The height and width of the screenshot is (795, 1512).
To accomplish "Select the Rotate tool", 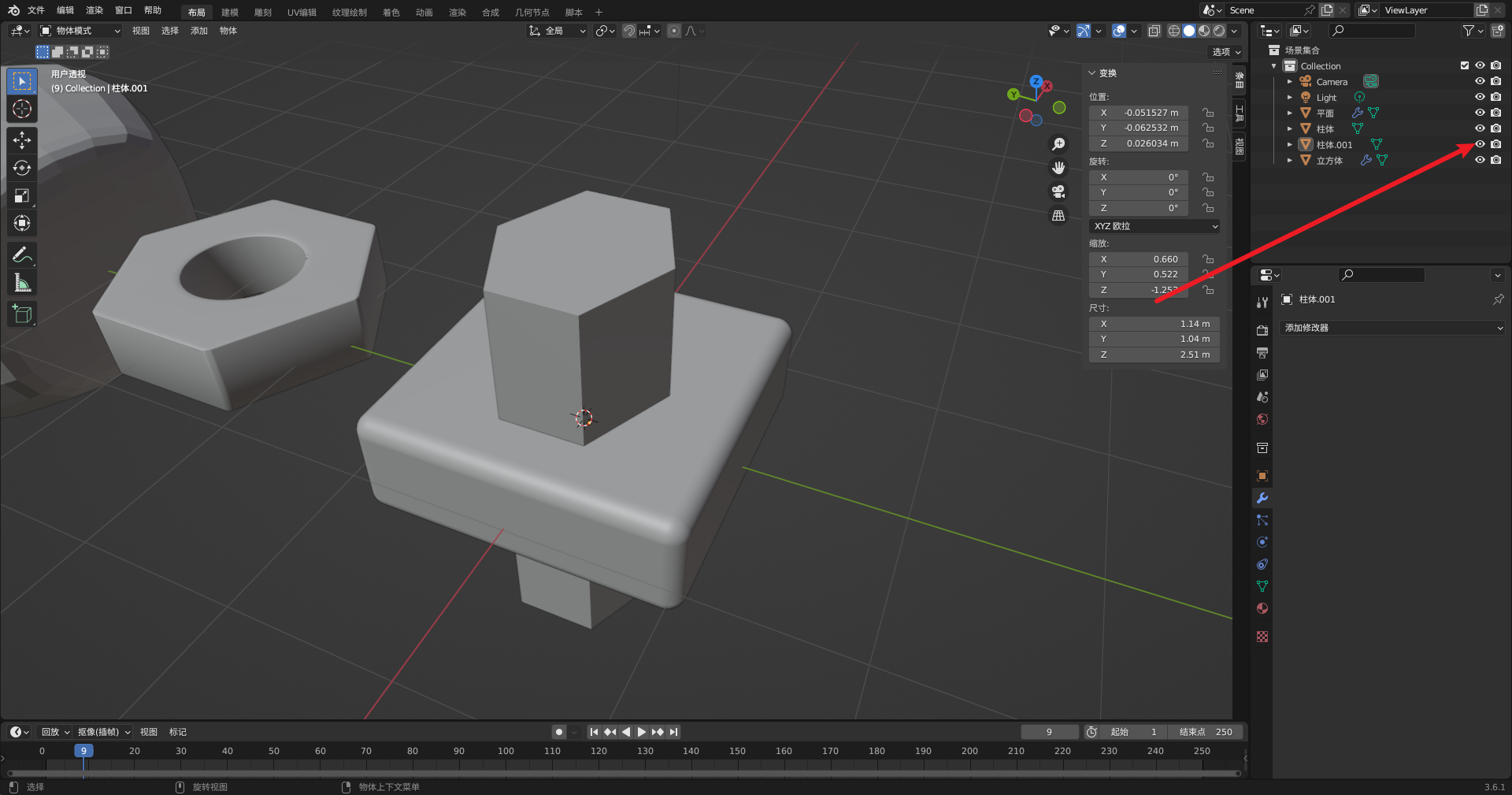I will click(22, 168).
